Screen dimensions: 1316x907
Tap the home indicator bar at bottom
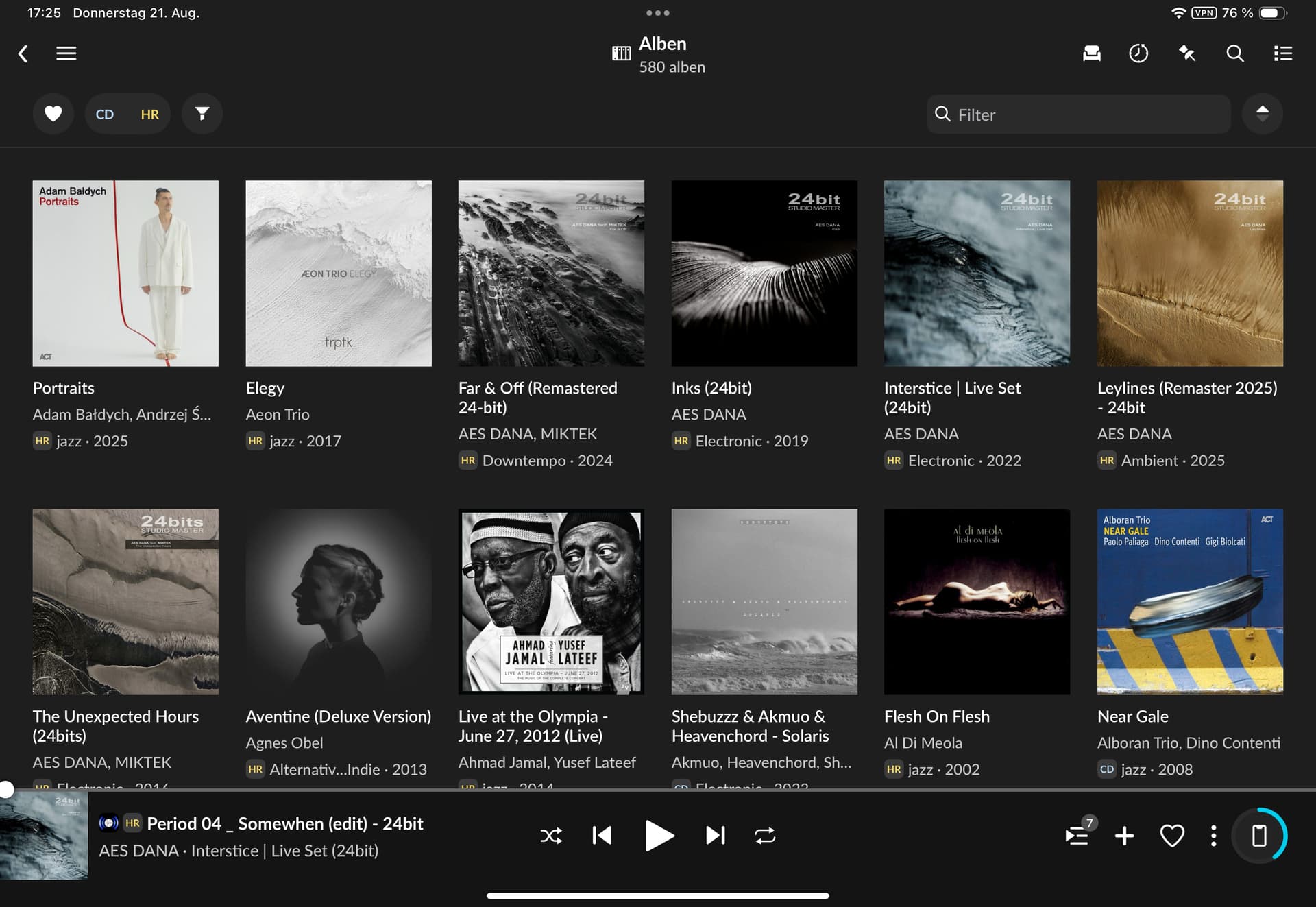click(658, 895)
